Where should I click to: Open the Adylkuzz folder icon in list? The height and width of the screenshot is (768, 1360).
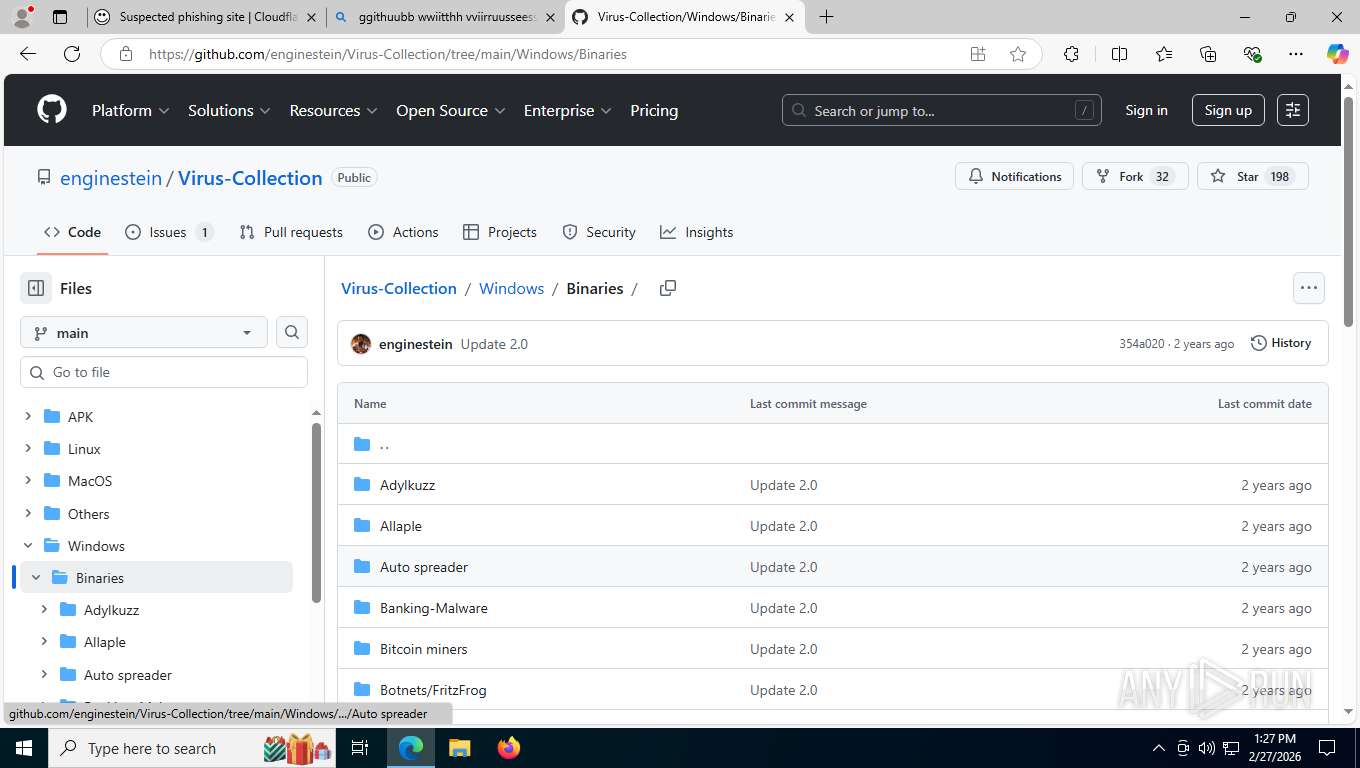pos(362,485)
